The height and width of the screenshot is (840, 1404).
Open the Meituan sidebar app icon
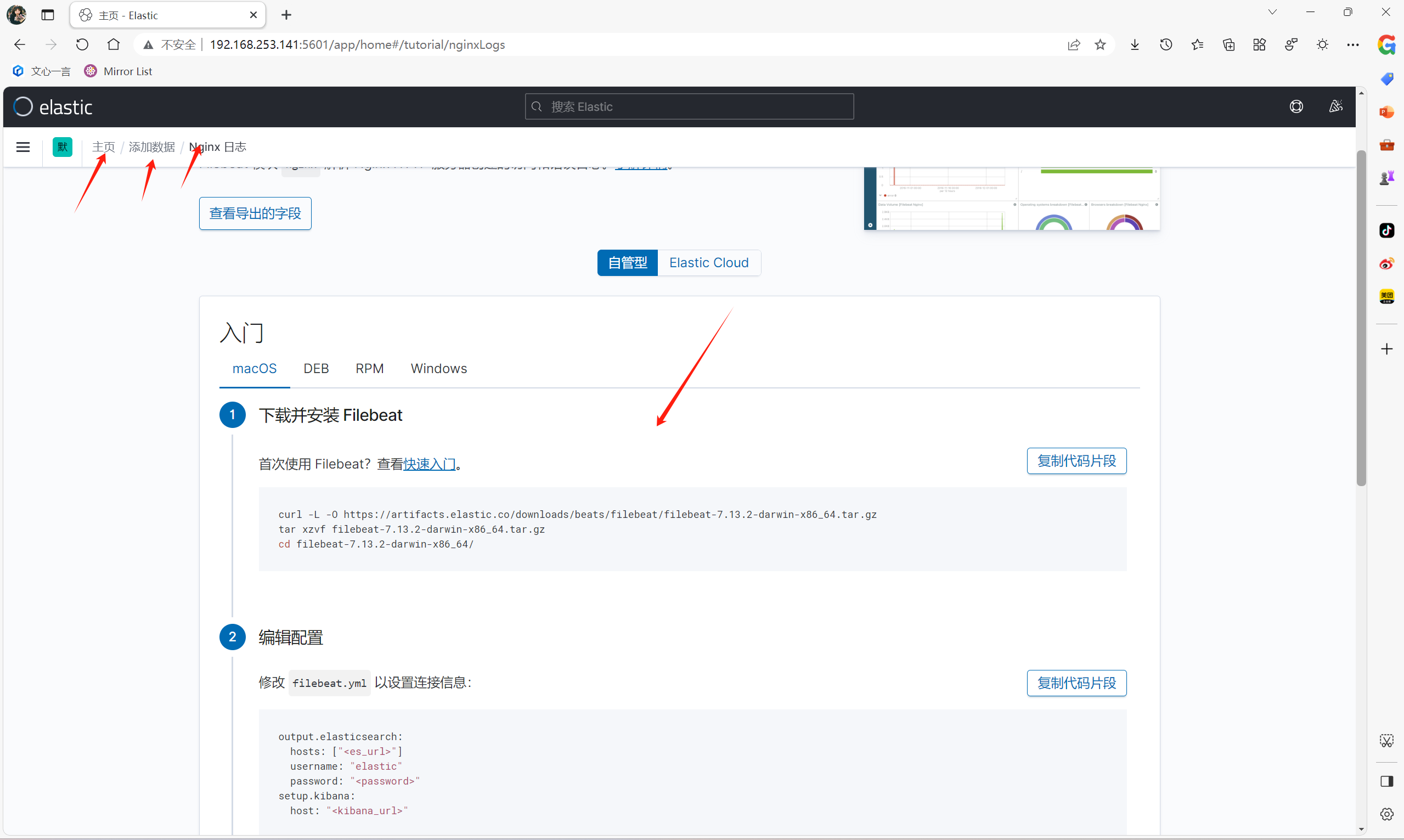pyautogui.click(x=1386, y=296)
